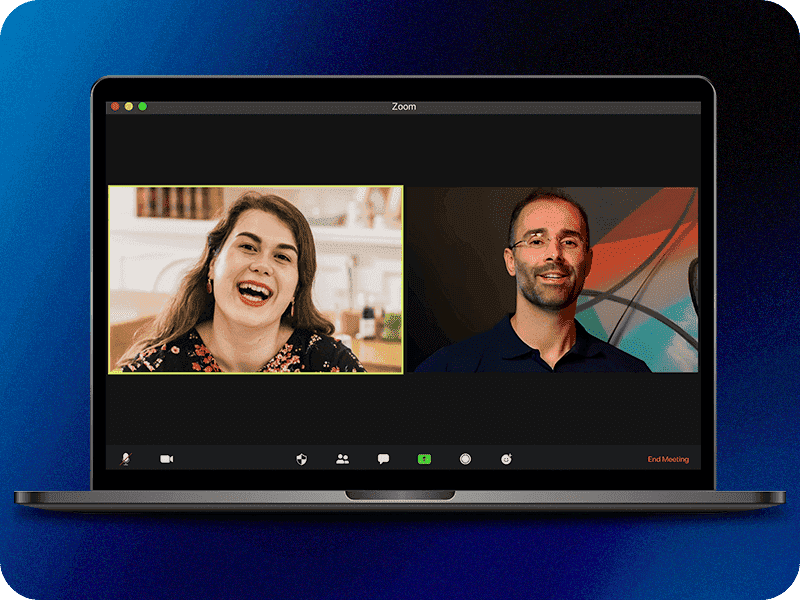800x600 pixels.
Task: Select the man with glasses video tile
Action: click(550, 280)
